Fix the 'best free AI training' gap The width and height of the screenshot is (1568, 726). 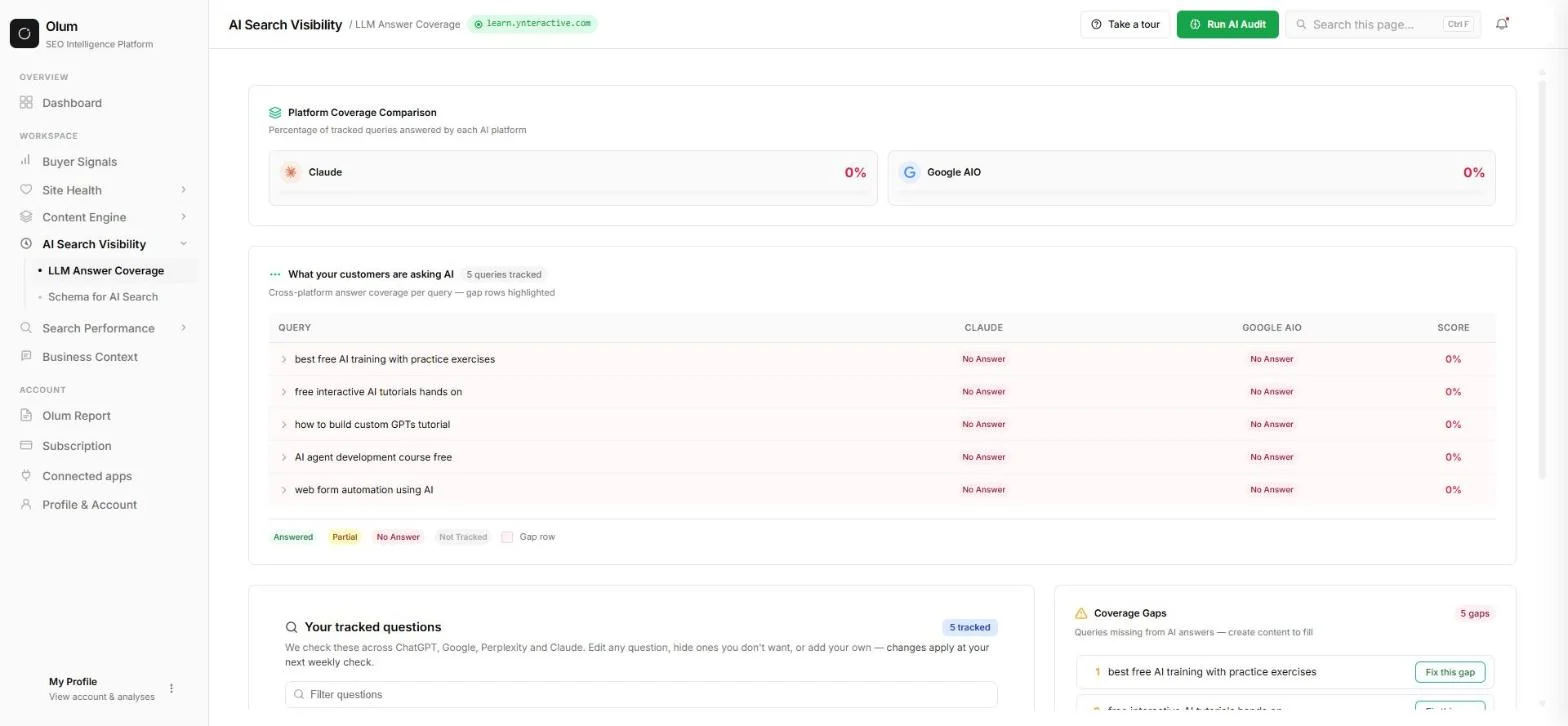coord(1450,672)
